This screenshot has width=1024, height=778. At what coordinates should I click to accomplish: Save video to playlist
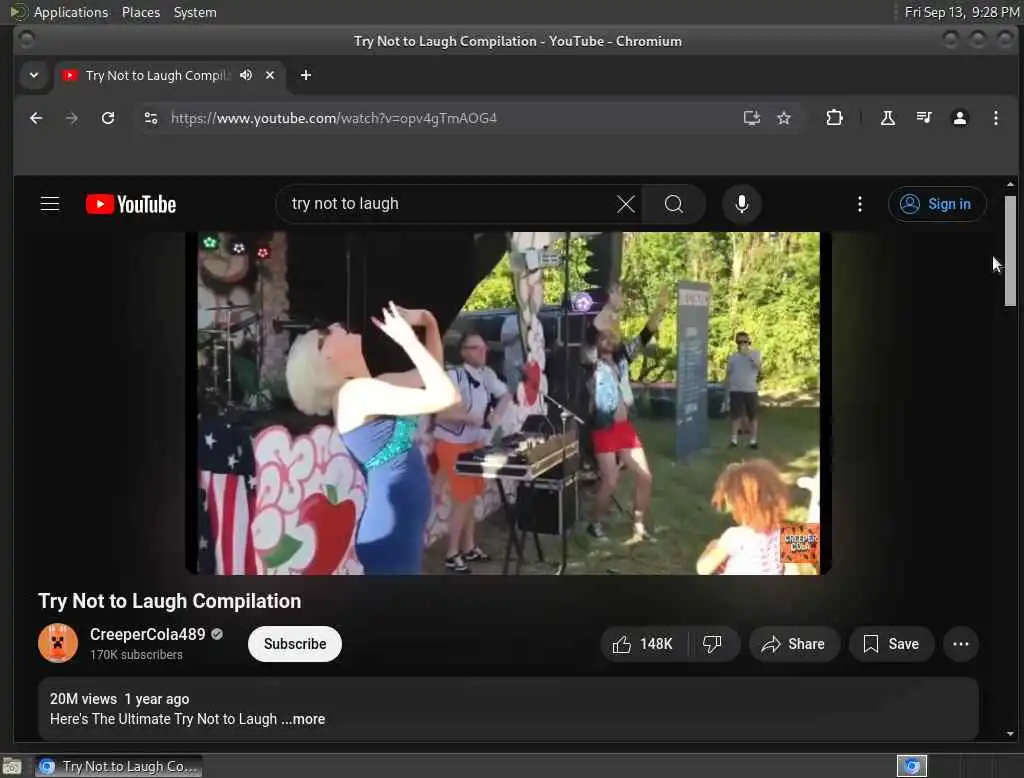(x=891, y=644)
